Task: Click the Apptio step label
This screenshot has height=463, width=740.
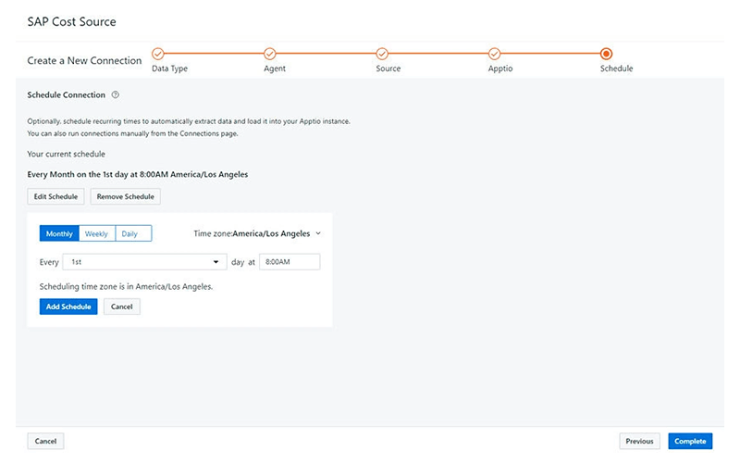Action: 500,68
